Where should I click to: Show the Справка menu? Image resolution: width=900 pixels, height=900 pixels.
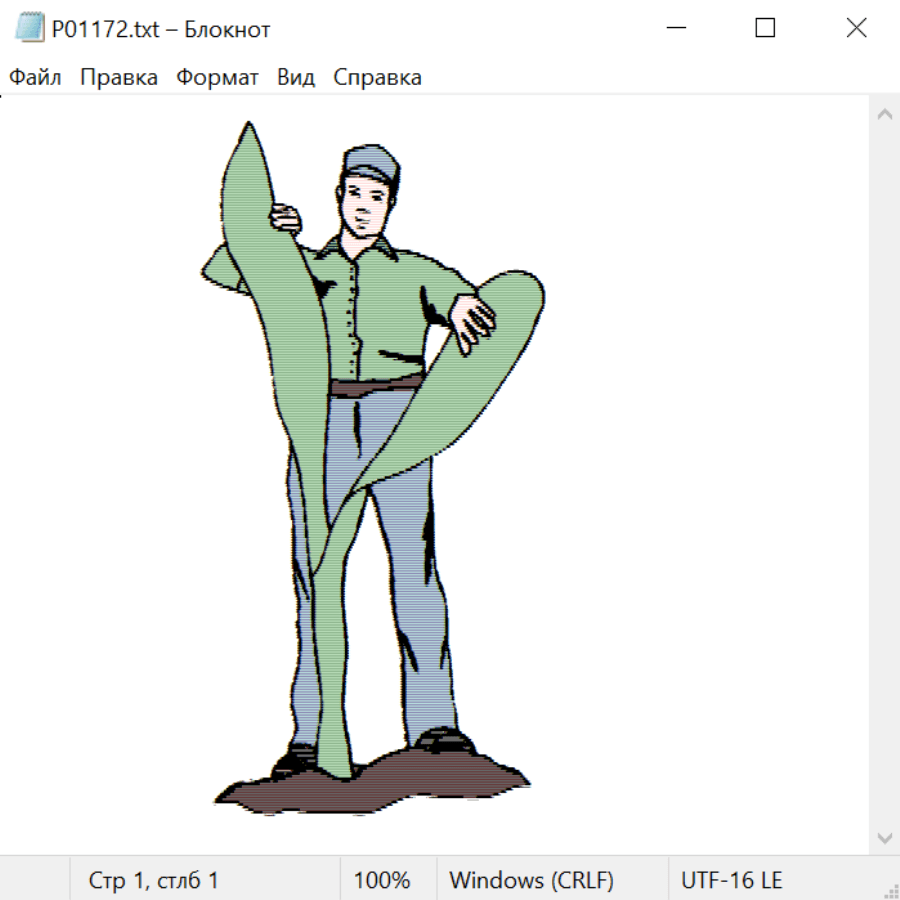point(377,78)
